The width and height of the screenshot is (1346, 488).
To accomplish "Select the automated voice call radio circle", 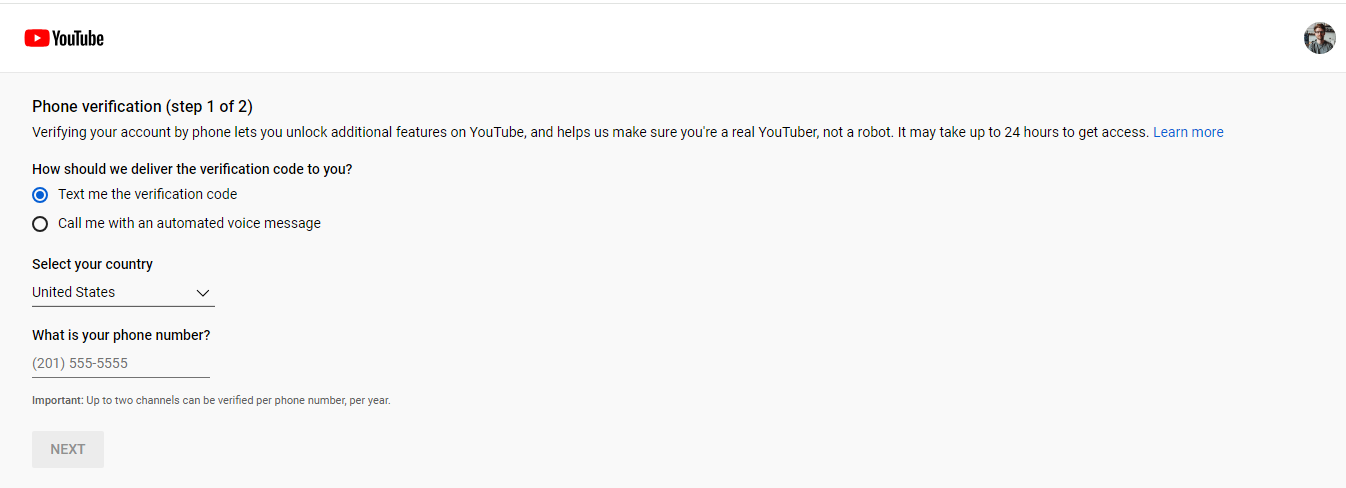I will (40, 224).
